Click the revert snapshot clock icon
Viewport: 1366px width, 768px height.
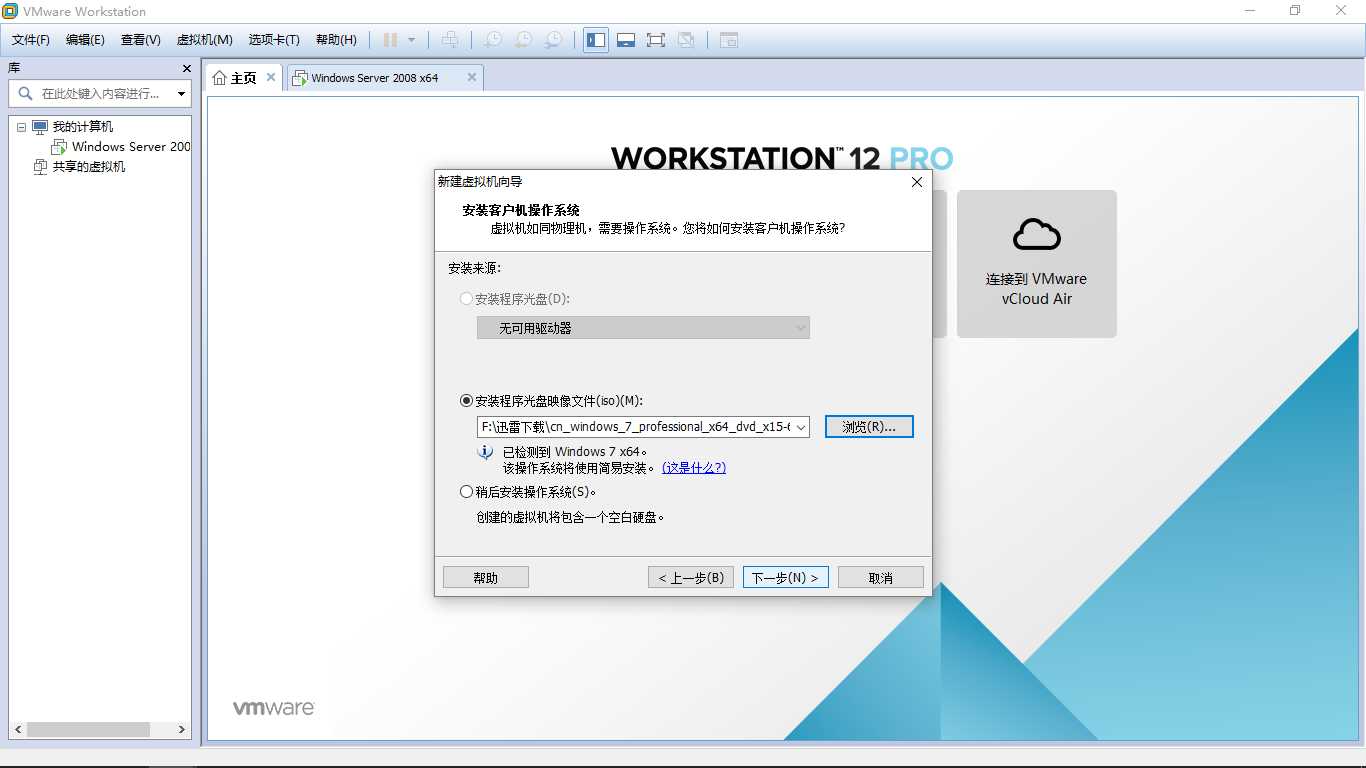coord(523,40)
